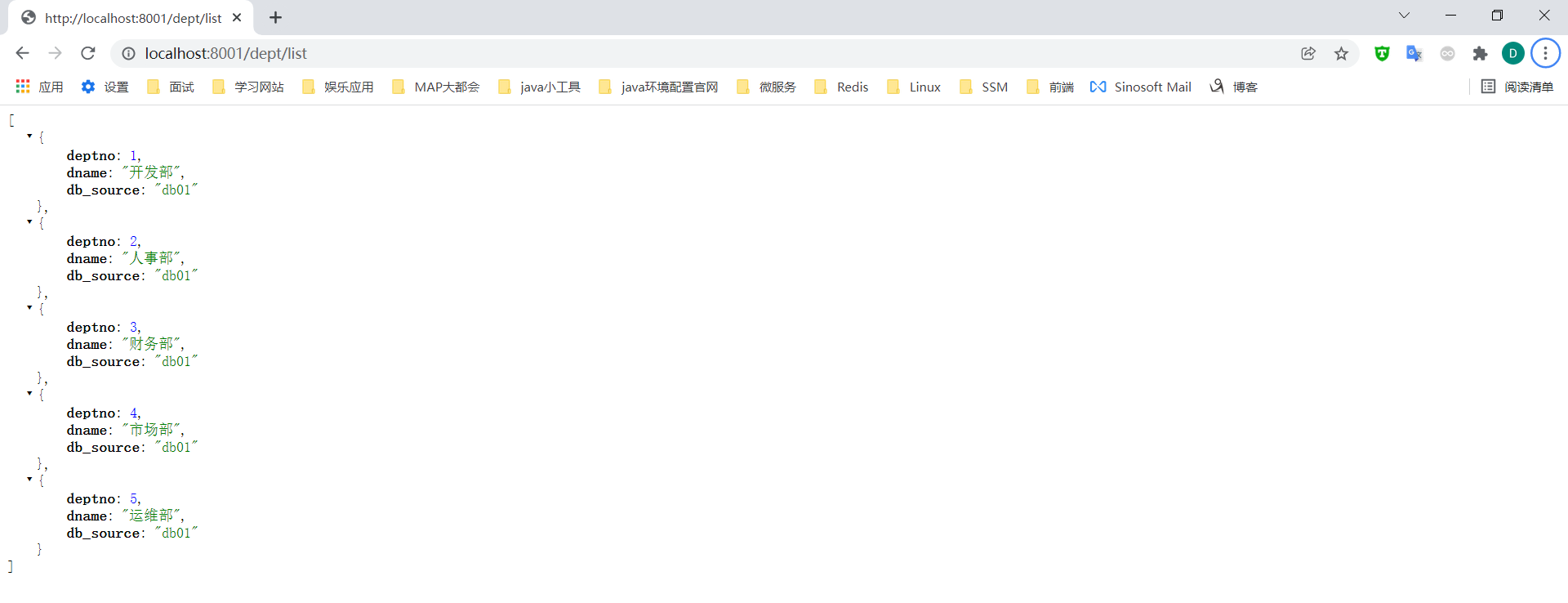Open the Linux bookmark folder
1568x603 pixels.
pos(915,87)
